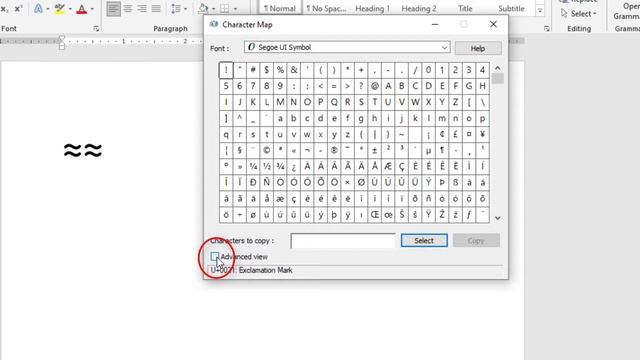Image resolution: width=640 pixels, height=360 pixels.
Task: Apply the No Spacing style
Action: click(x=326, y=8)
